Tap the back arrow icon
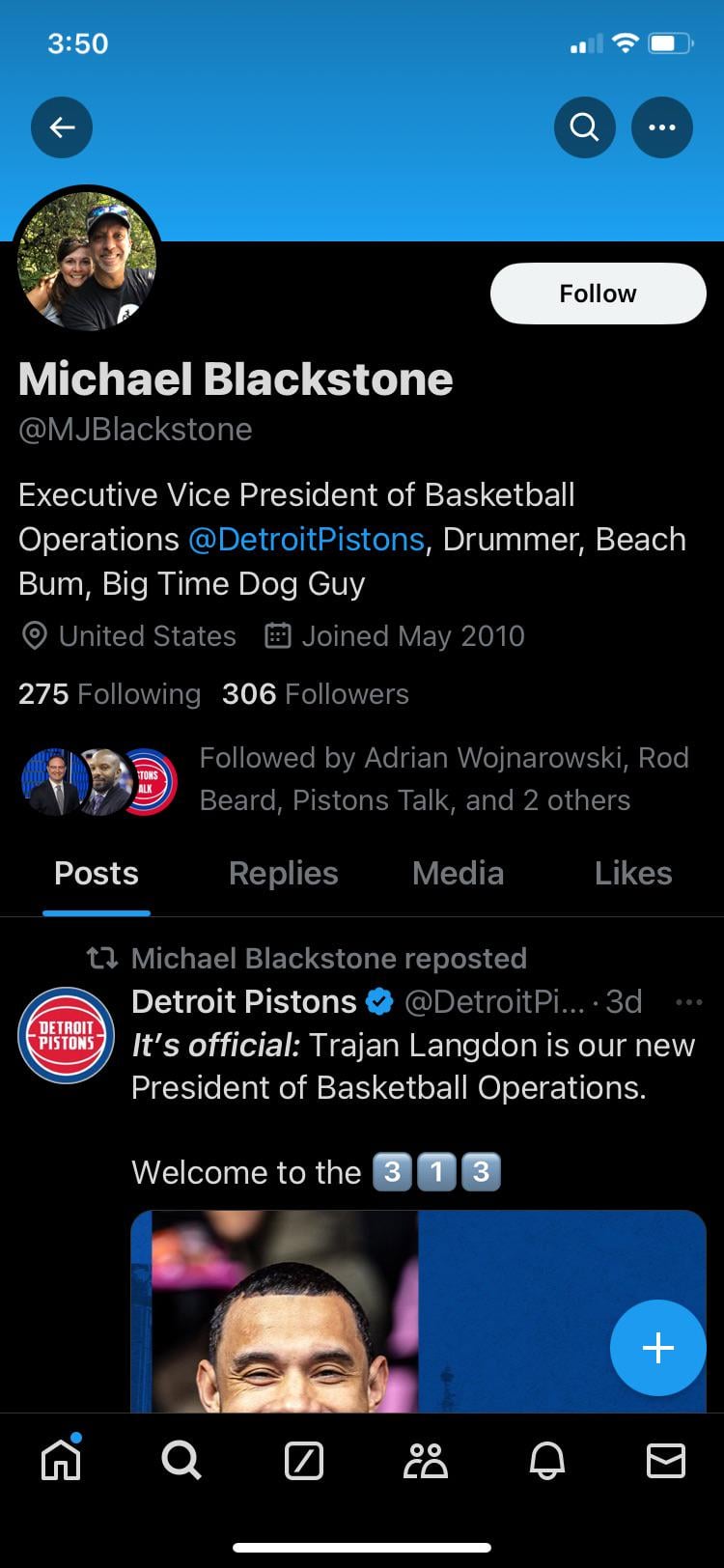Screen dimensions: 724x1568 click(x=62, y=127)
